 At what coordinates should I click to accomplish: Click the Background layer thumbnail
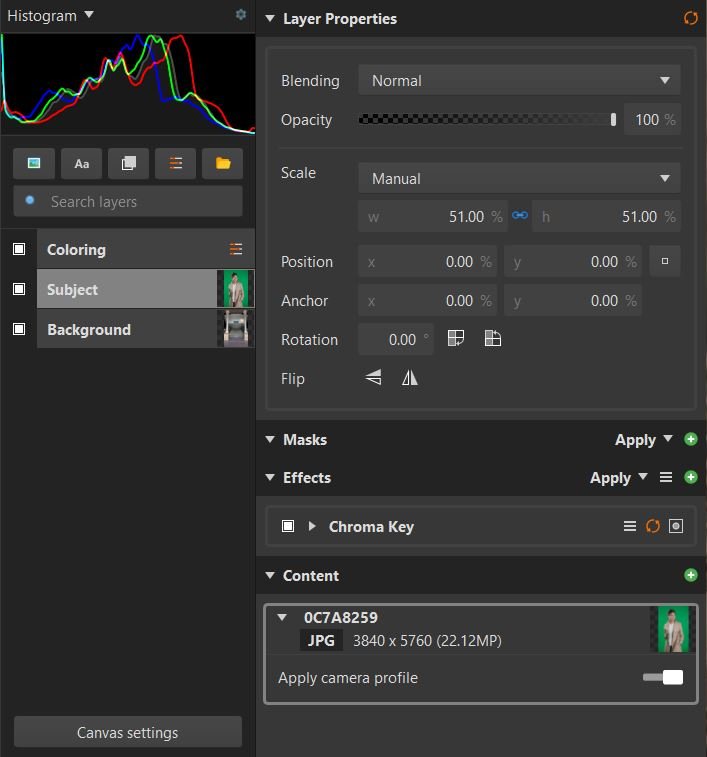pyautogui.click(x=236, y=329)
